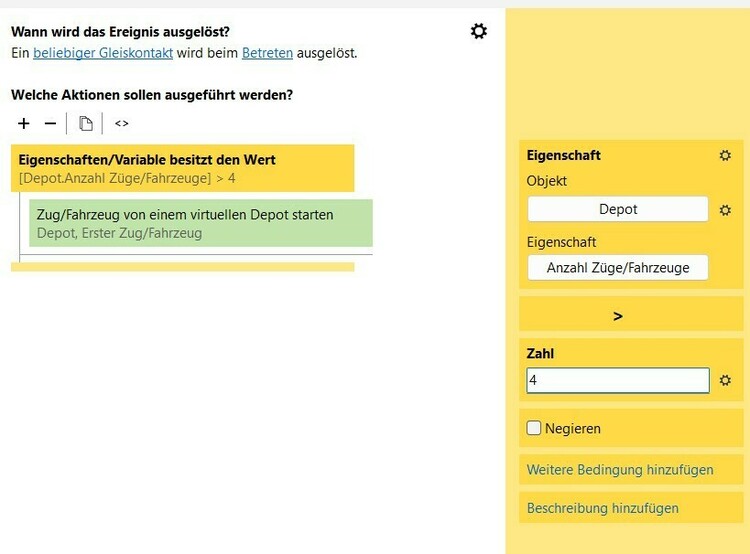Viewport: 750px width, 554px height.
Task: Click Beschreibung hinzufügen
Action: click(603, 508)
